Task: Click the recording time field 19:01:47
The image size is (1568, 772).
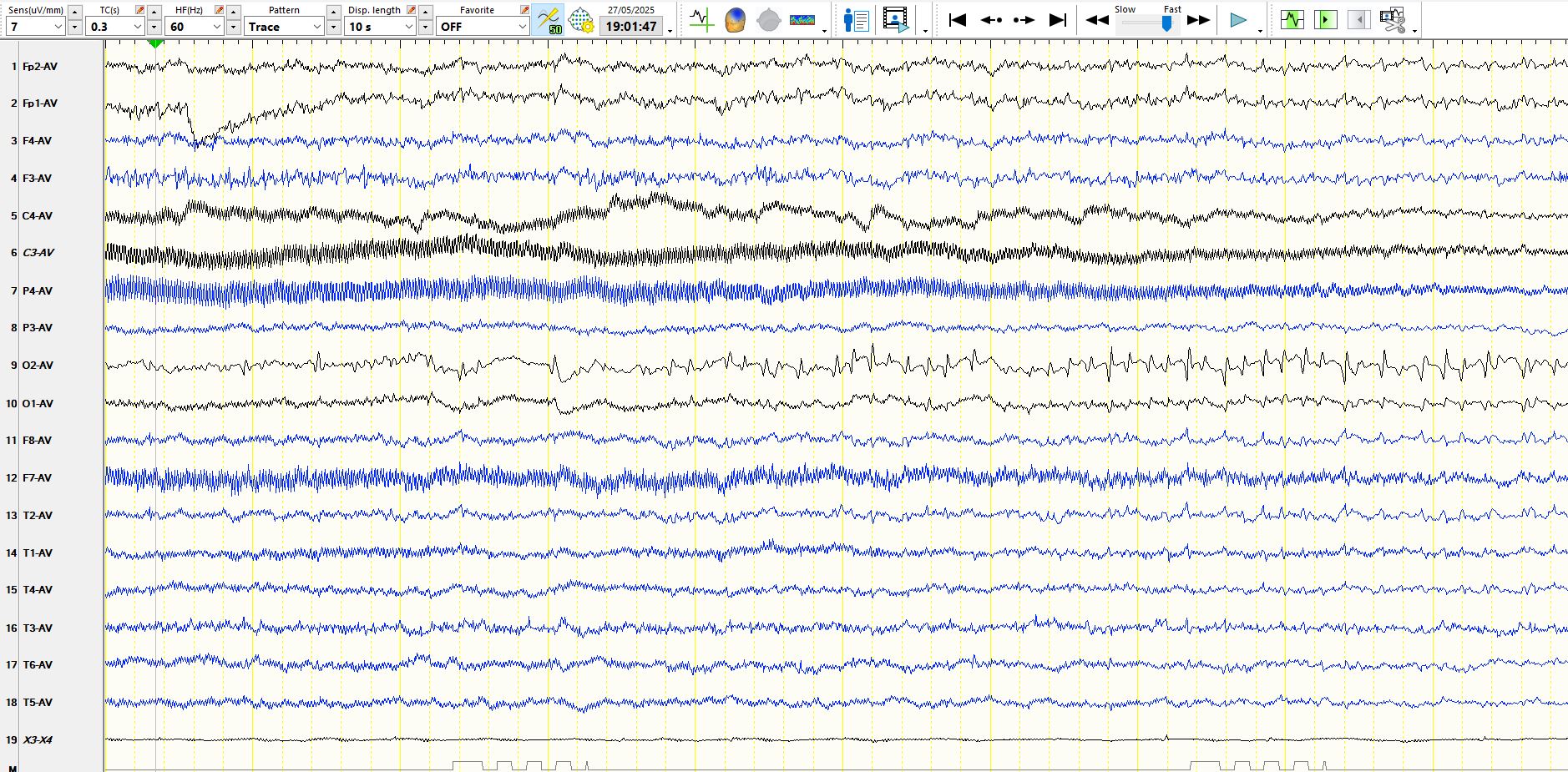Action: point(630,27)
